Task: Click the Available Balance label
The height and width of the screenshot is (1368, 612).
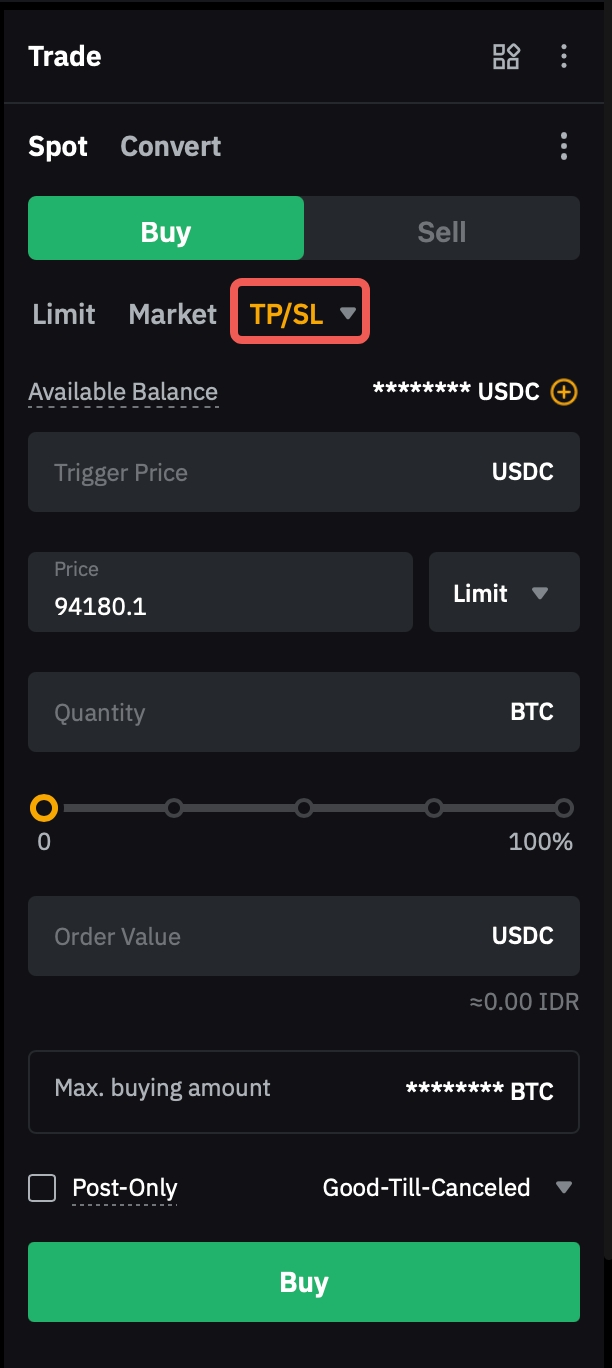Action: (123, 392)
